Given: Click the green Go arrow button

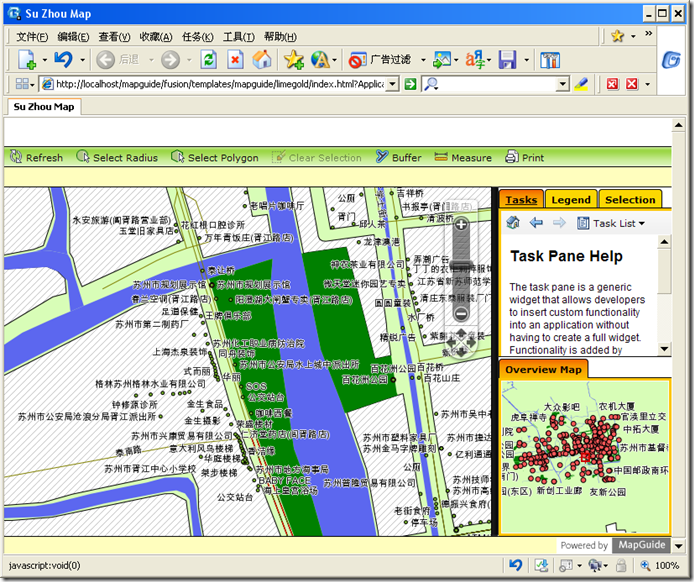Looking at the screenshot, I should click(411, 84).
